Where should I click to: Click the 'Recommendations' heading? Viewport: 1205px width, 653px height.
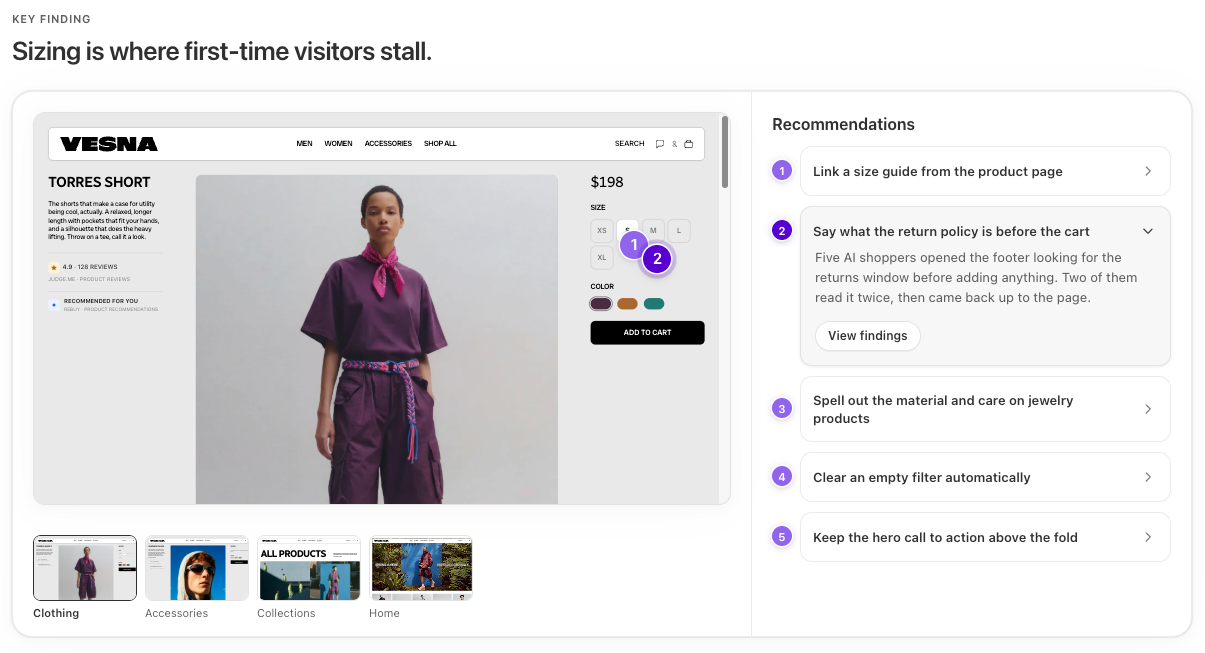point(843,124)
